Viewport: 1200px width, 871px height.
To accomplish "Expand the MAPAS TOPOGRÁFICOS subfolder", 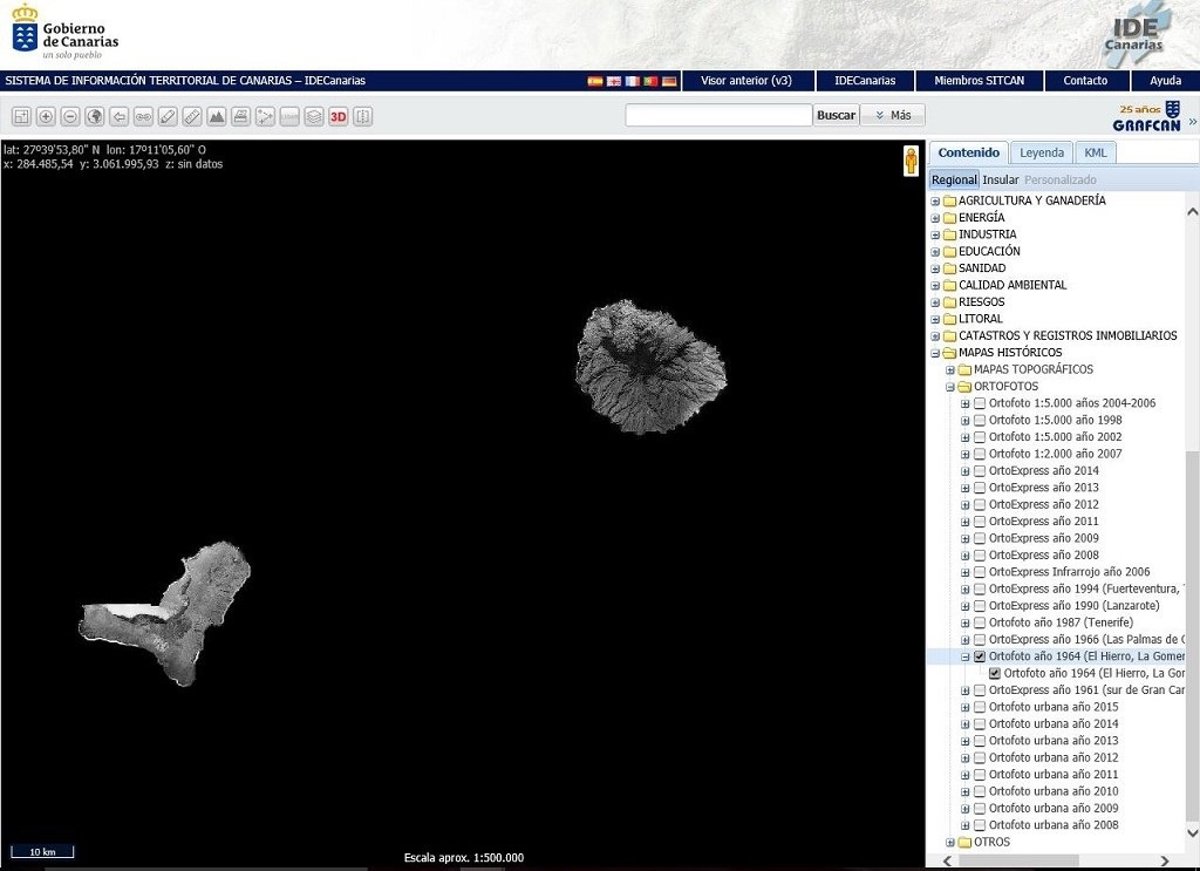I will coord(951,370).
